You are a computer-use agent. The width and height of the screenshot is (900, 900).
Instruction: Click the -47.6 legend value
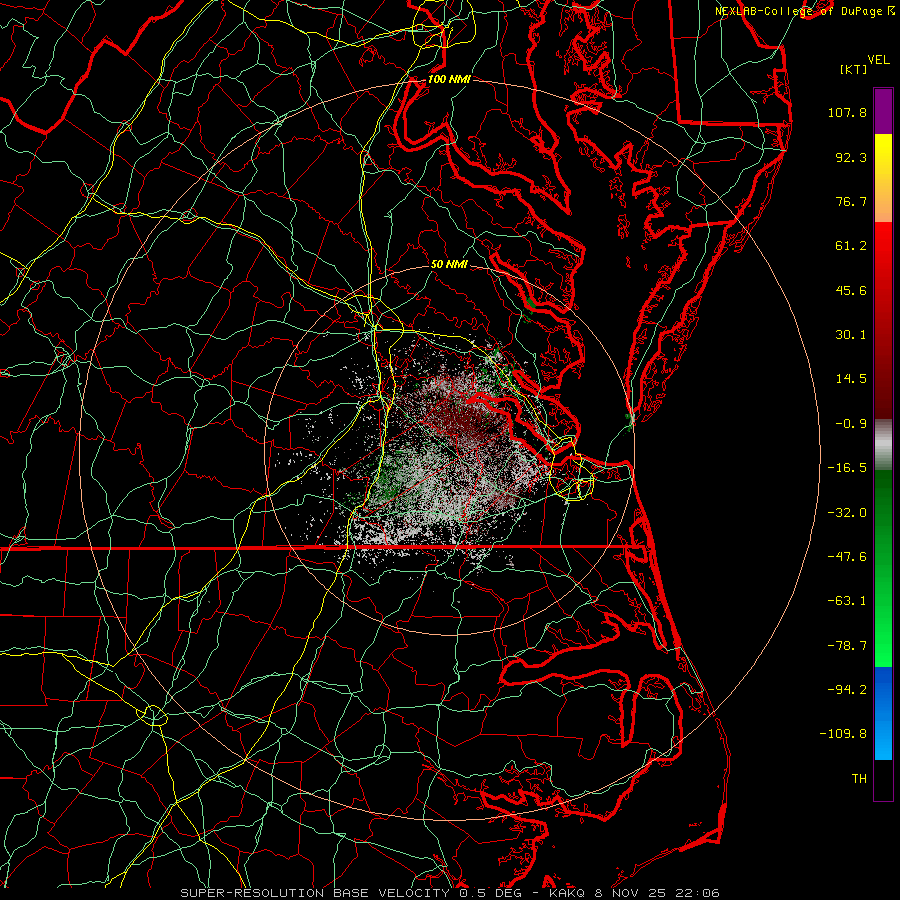[x=847, y=557]
